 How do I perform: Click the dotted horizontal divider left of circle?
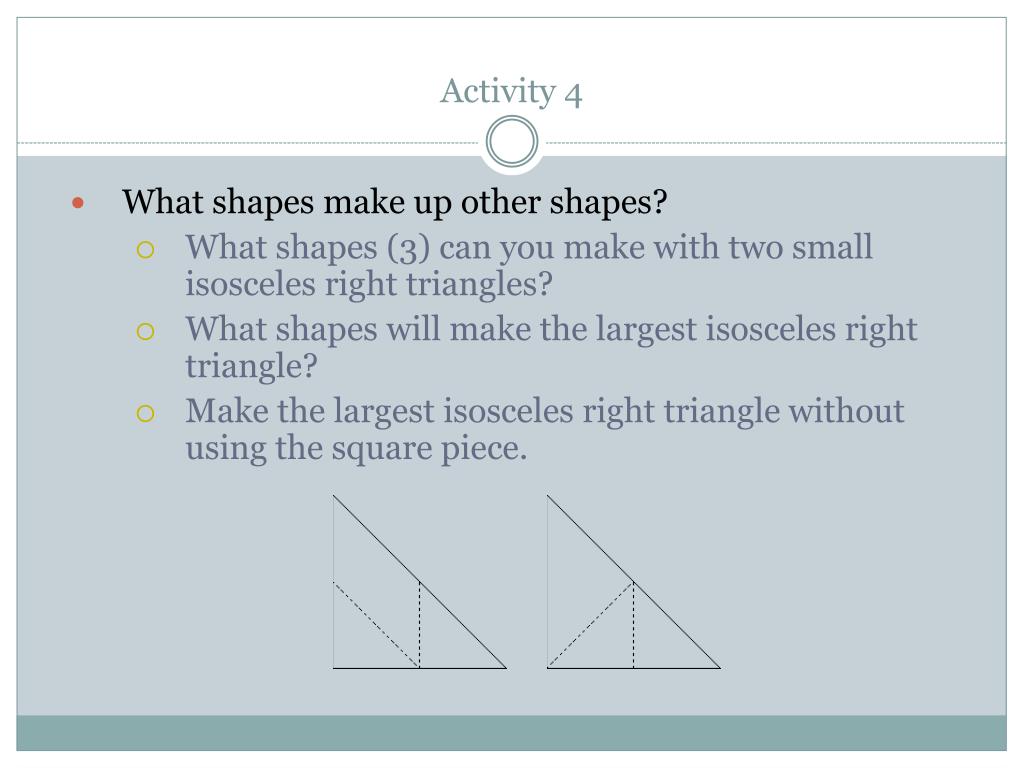click(x=248, y=142)
